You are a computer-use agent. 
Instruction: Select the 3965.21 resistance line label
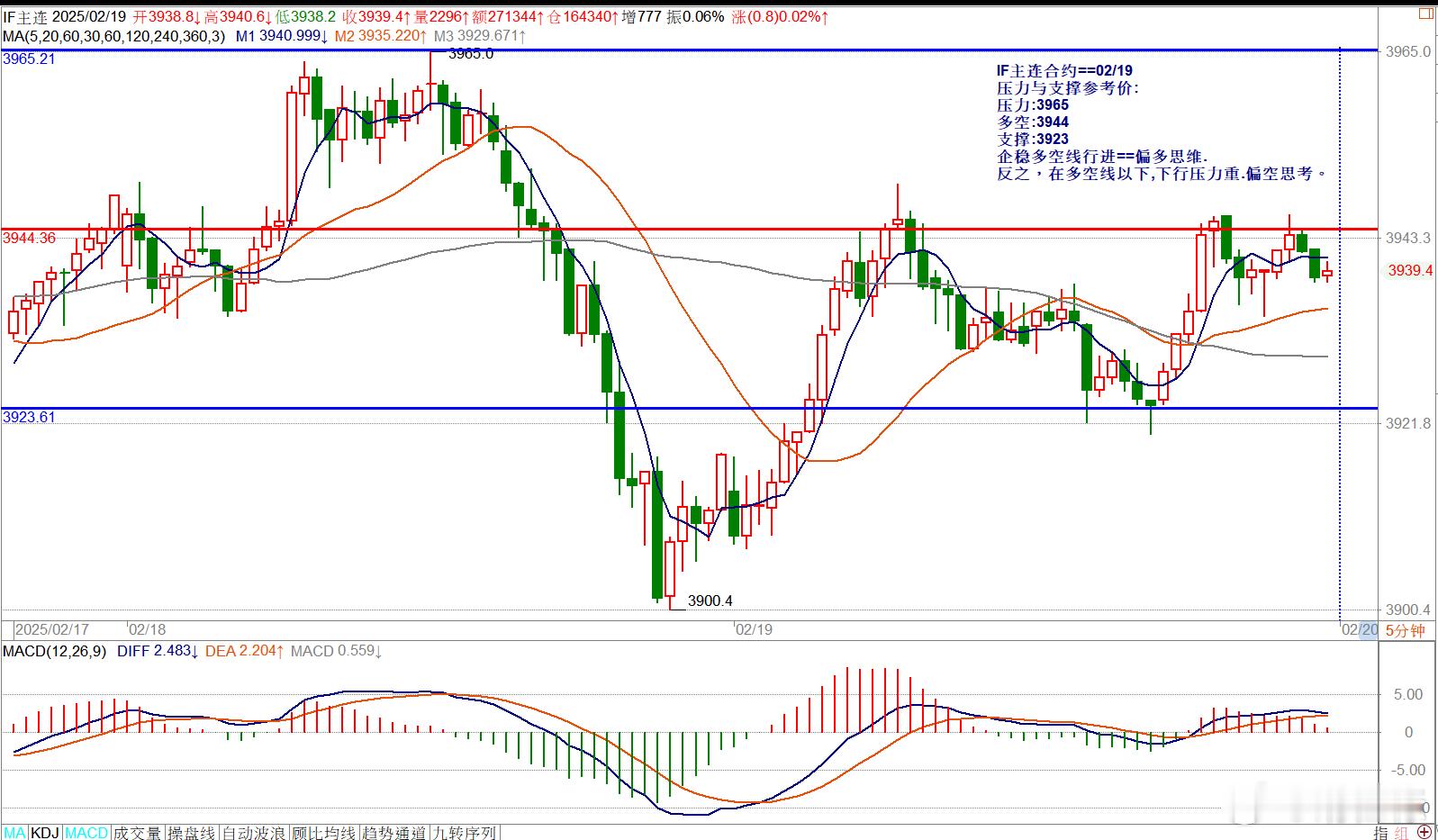click(x=29, y=59)
